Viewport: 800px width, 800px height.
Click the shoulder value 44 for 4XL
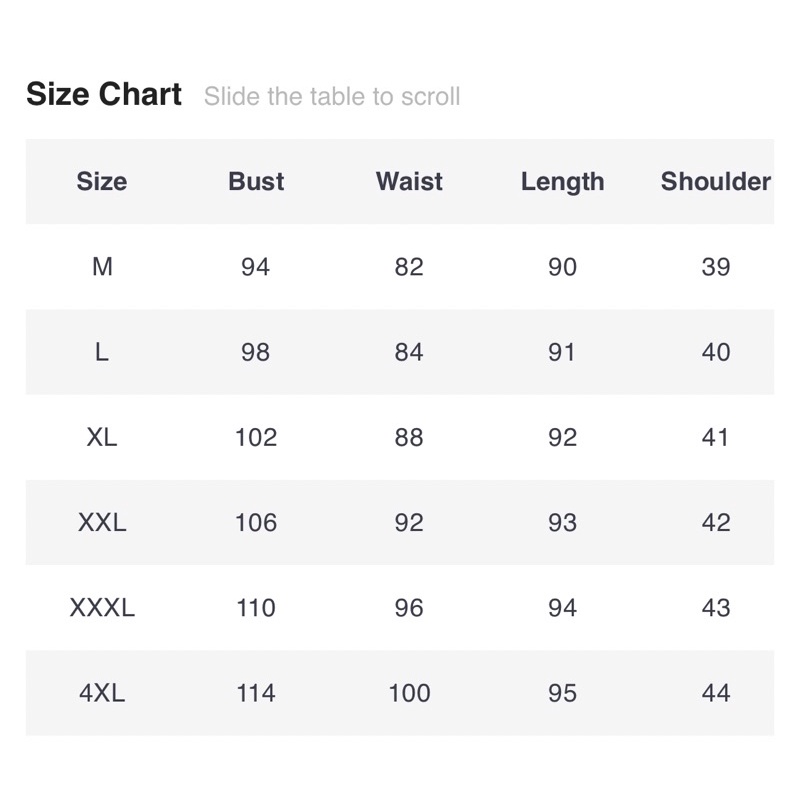point(716,692)
